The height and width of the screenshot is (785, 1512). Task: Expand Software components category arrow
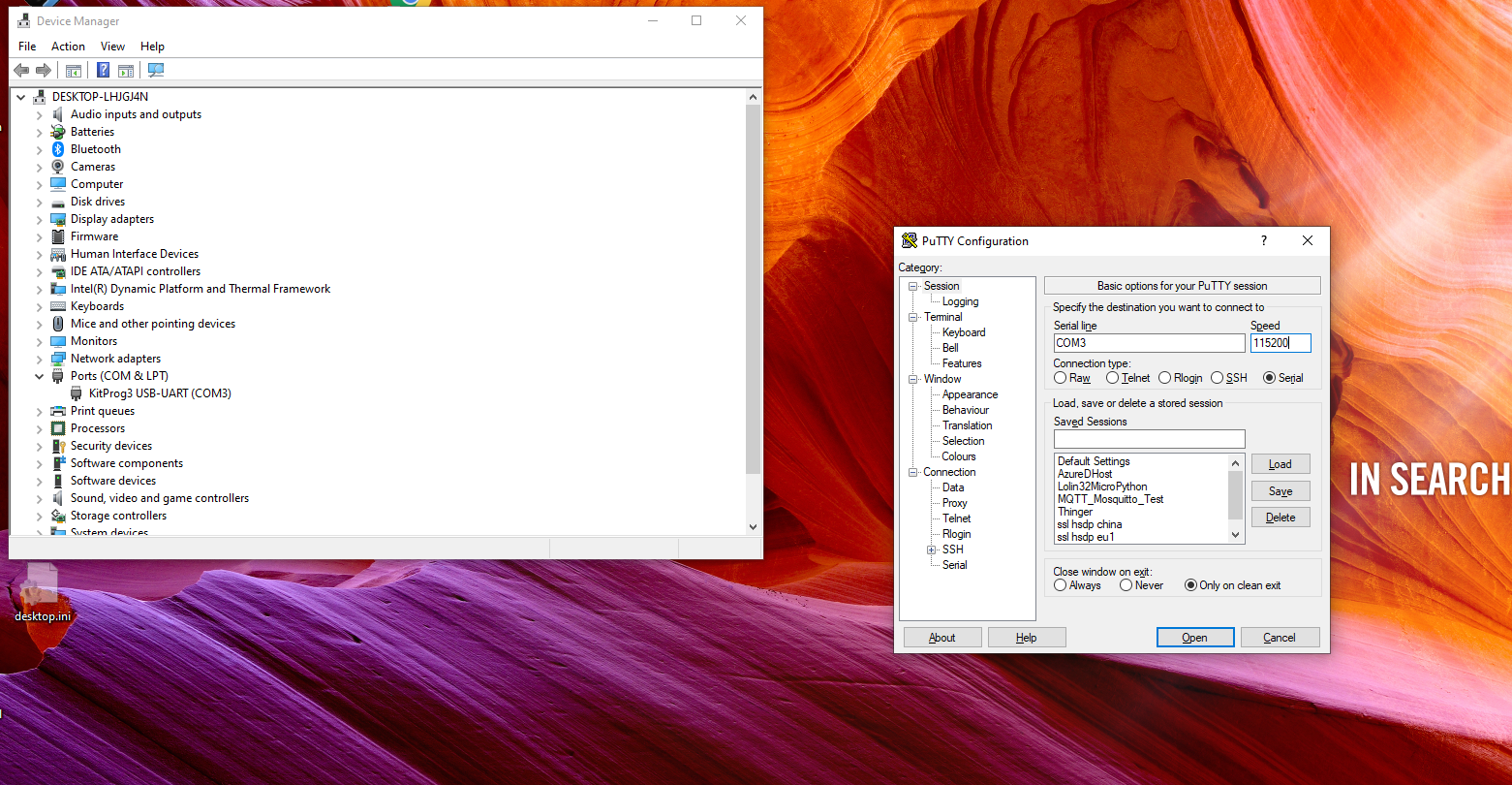[40, 463]
